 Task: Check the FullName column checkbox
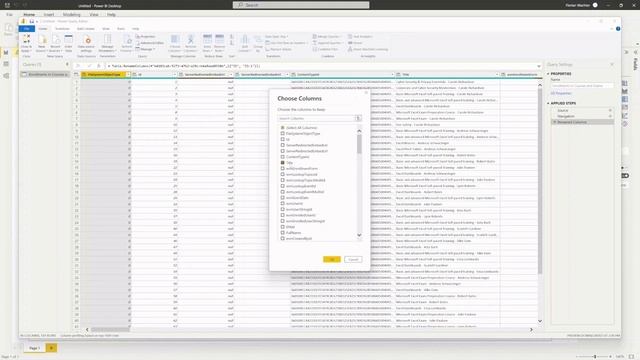[282, 233]
